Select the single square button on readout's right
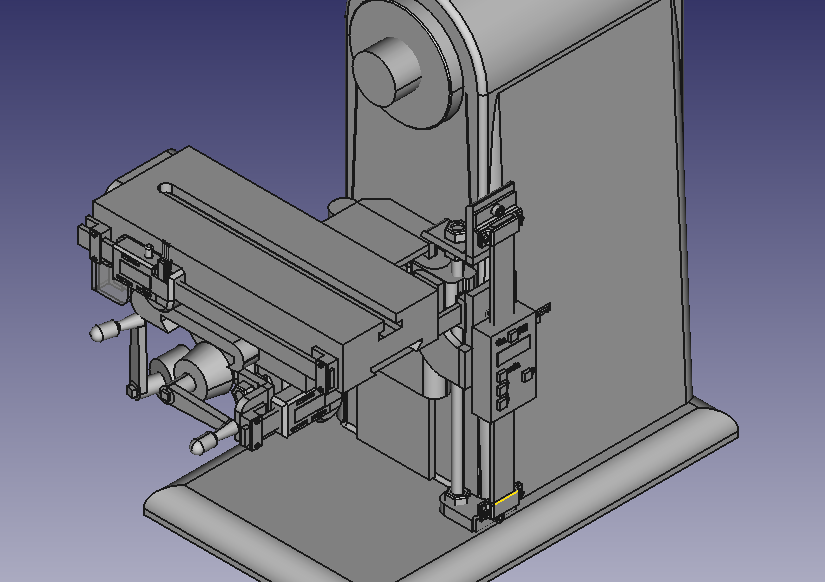This screenshot has height=582, width=825. coord(527,375)
